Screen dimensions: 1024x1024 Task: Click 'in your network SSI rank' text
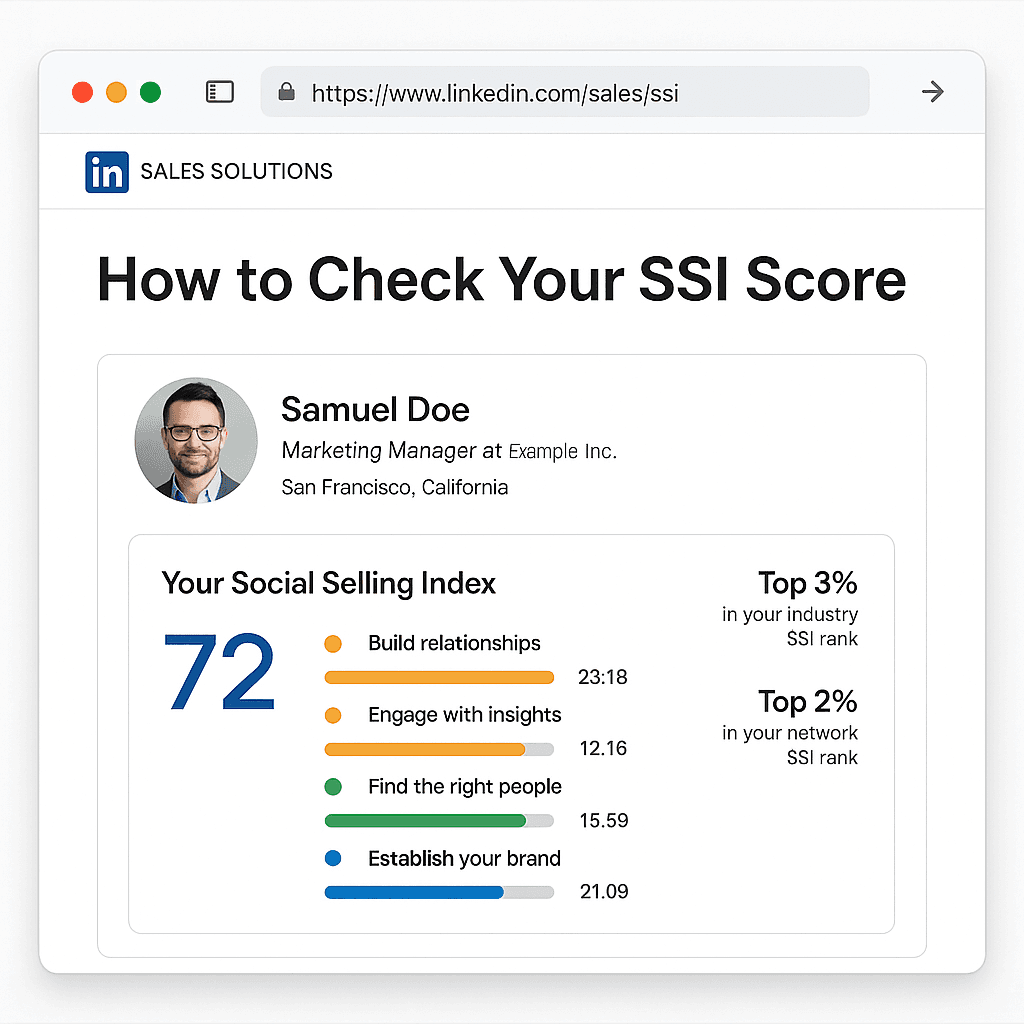pyautogui.click(x=790, y=745)
